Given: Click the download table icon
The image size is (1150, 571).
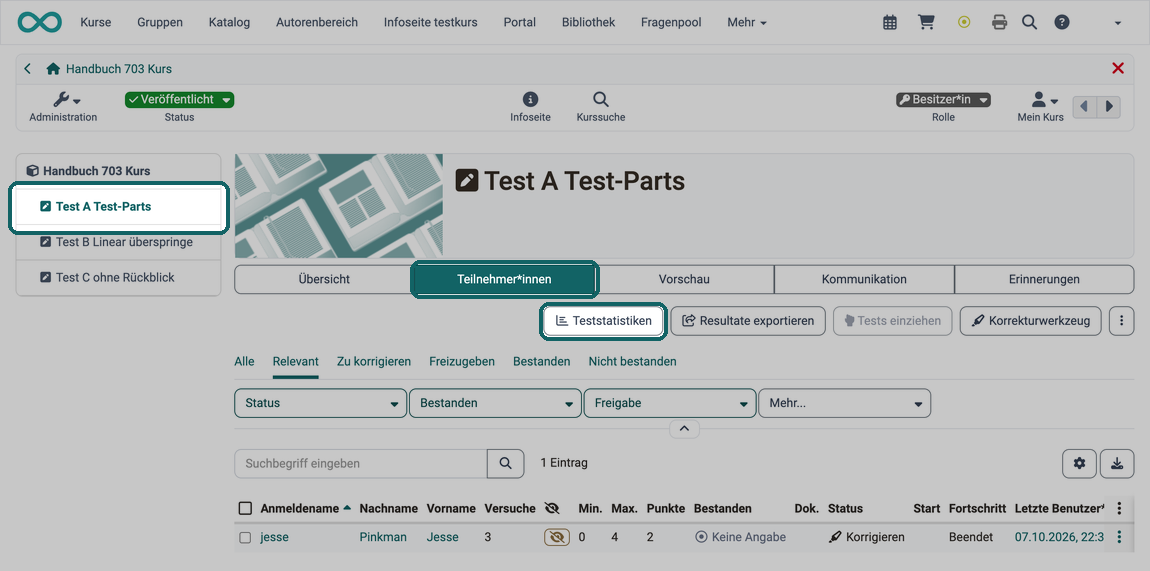Looking at the screenshot, I should pos(1117,463).
